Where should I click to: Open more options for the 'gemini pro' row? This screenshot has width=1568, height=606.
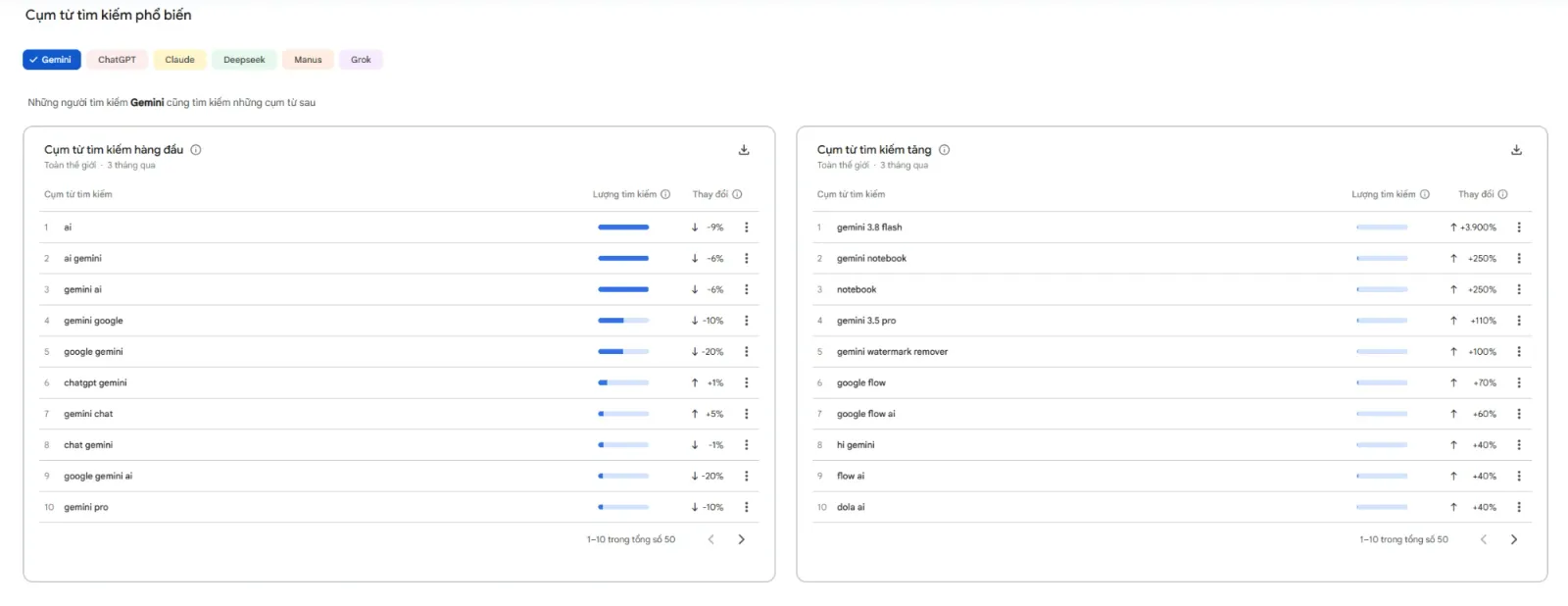[x=747, y=507]
